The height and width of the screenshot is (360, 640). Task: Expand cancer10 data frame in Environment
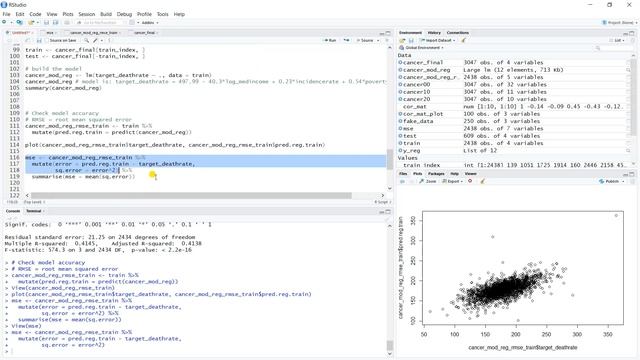coord(400,92)
